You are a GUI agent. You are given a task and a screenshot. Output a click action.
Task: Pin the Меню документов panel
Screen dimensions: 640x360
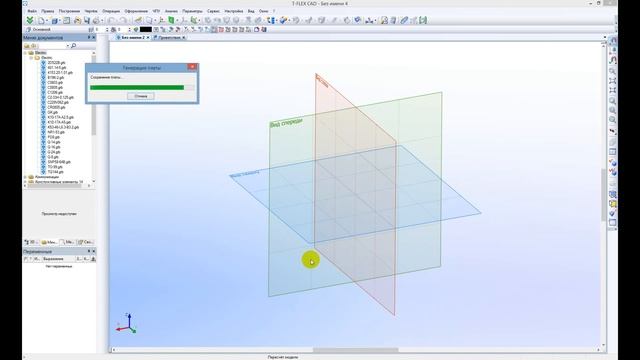(x=89, y=38)
